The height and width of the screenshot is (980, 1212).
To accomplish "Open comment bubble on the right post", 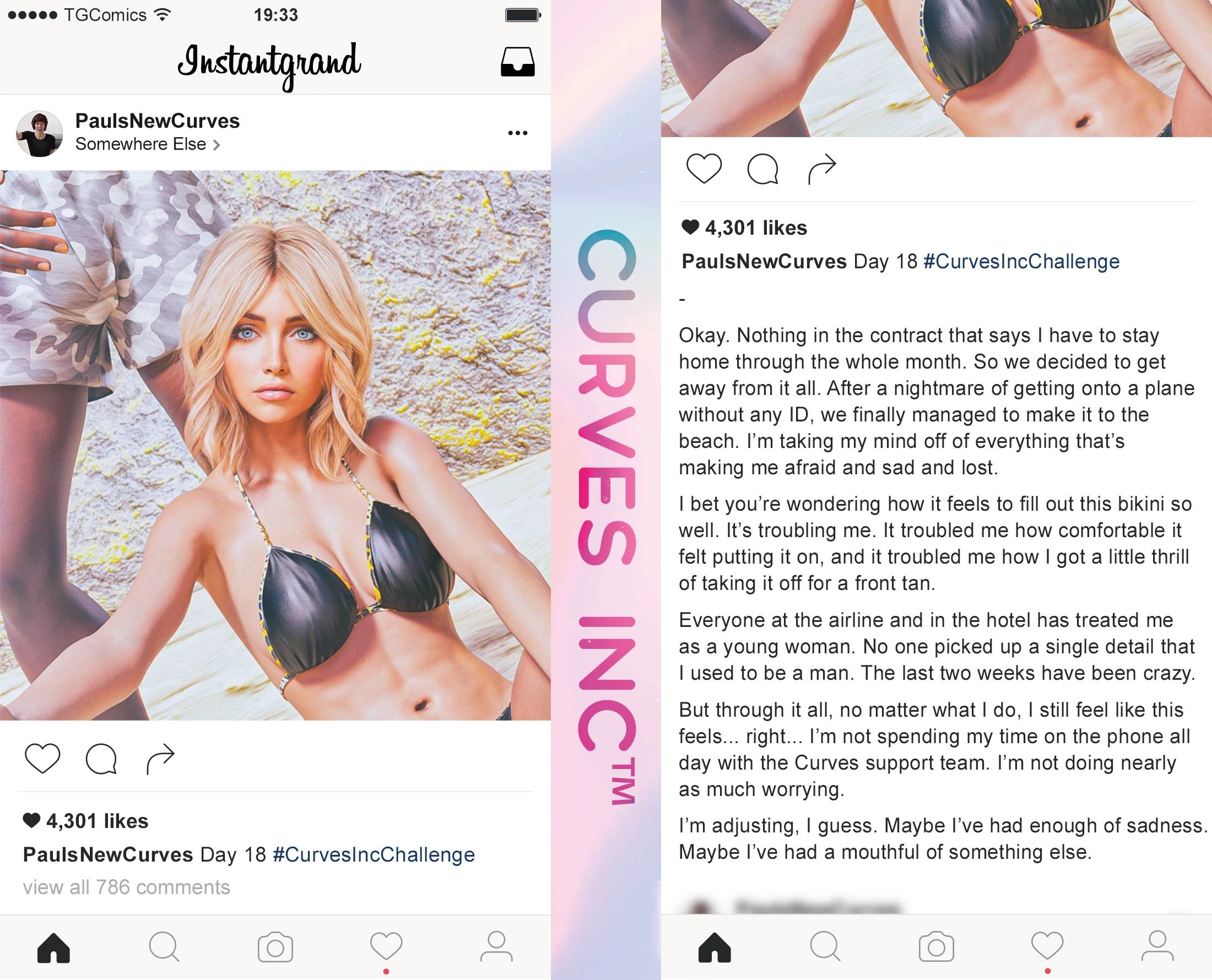I will point(762,169).
